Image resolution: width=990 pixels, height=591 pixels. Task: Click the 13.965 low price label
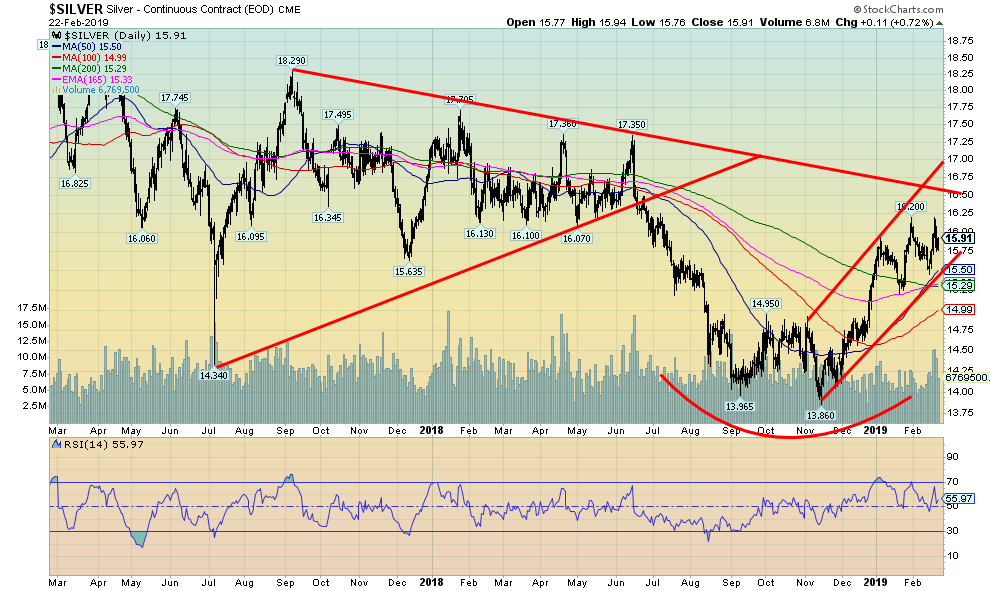pyautogui.click(x=739, y=405)
